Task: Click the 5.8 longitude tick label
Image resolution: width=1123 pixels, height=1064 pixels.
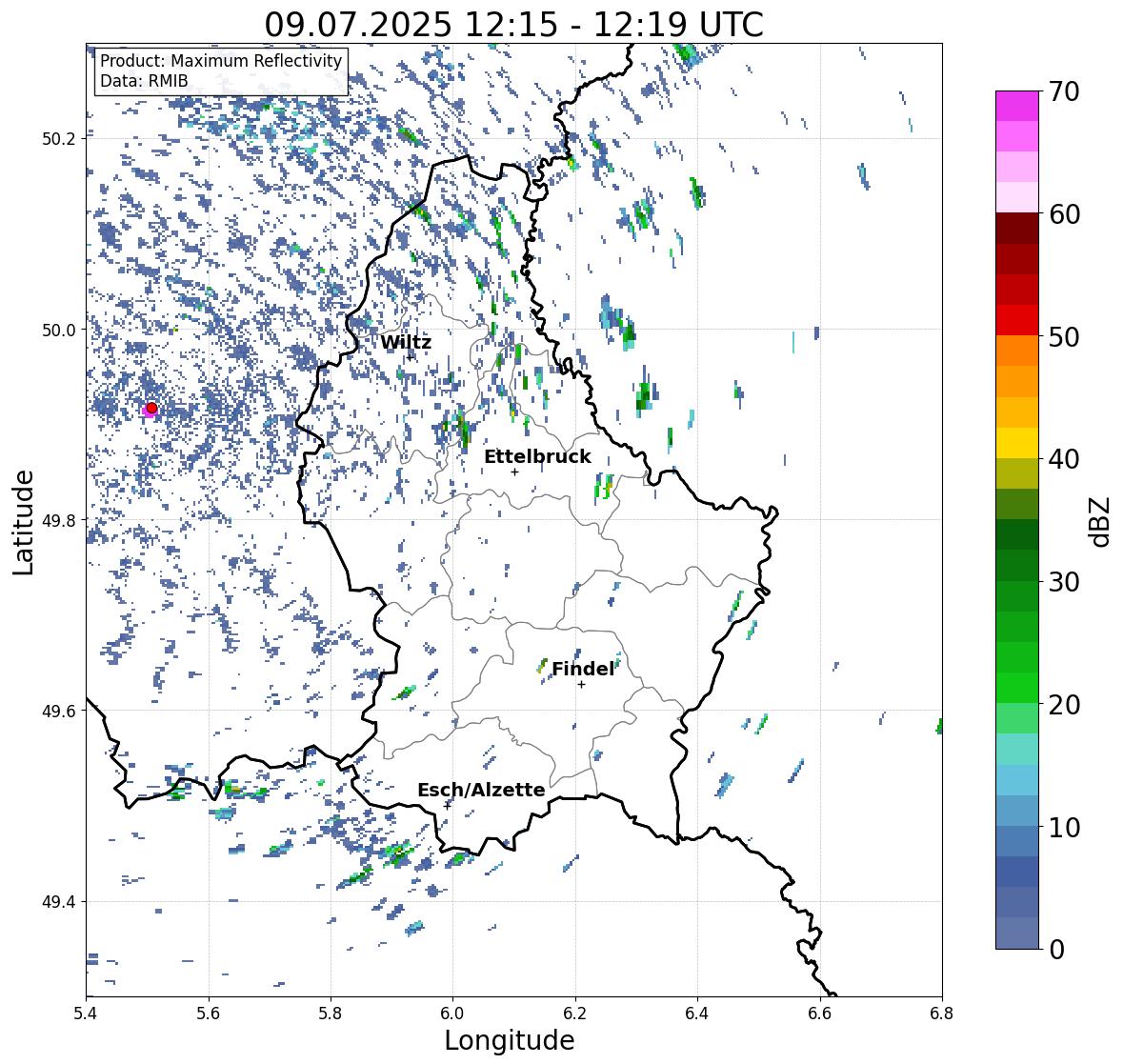Action: [331, 1014]
